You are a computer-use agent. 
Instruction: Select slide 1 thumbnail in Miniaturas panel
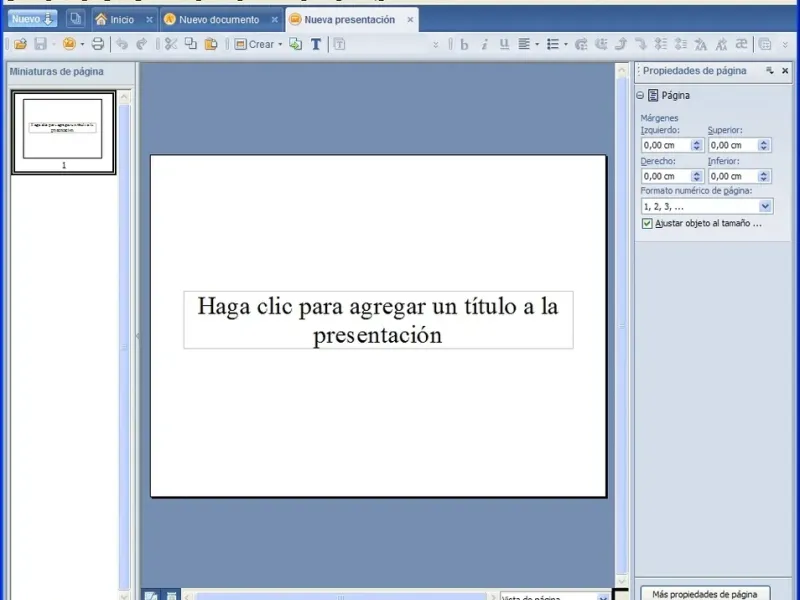point(63,130)
